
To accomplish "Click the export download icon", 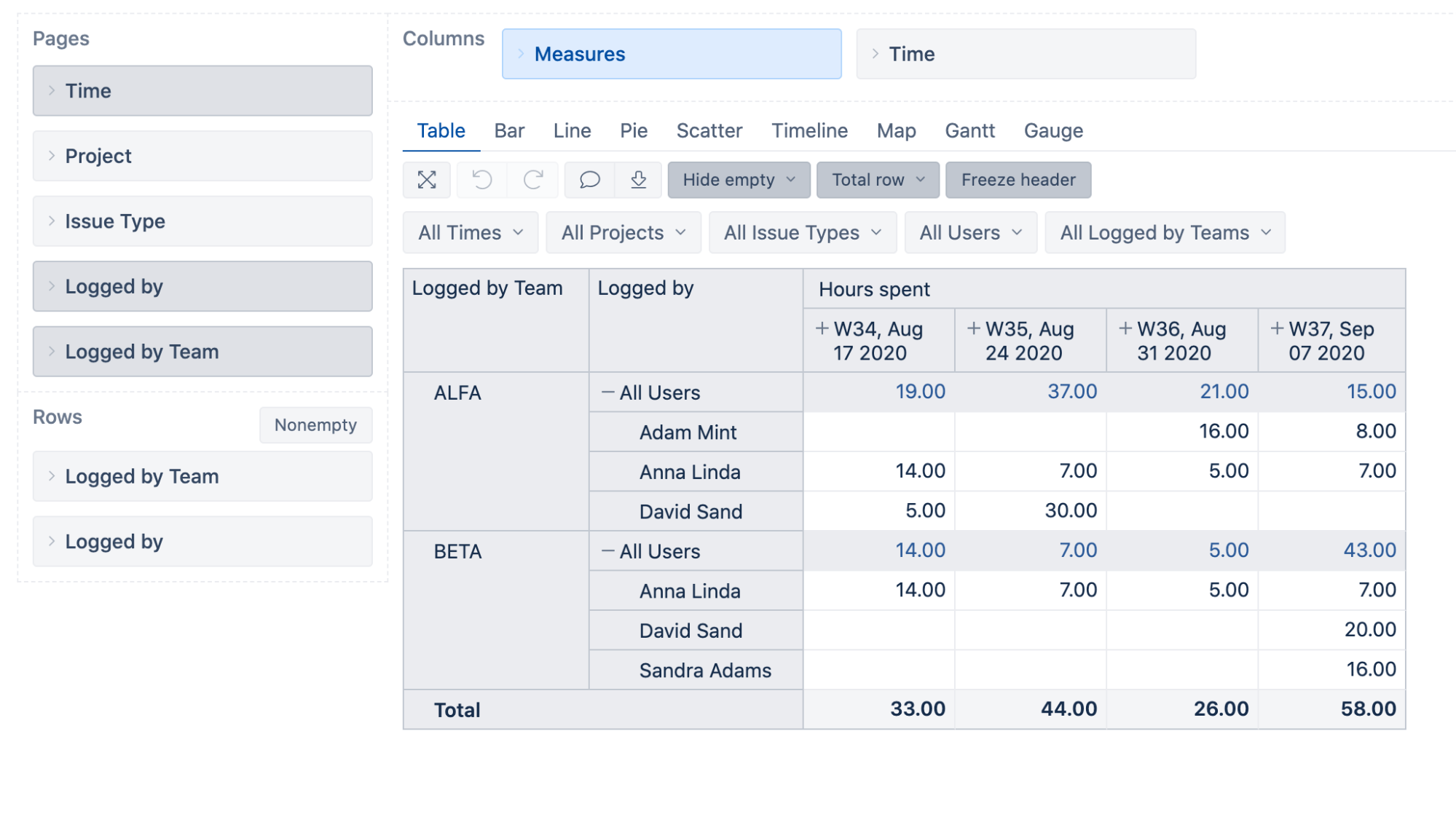I will click(638, 180).
